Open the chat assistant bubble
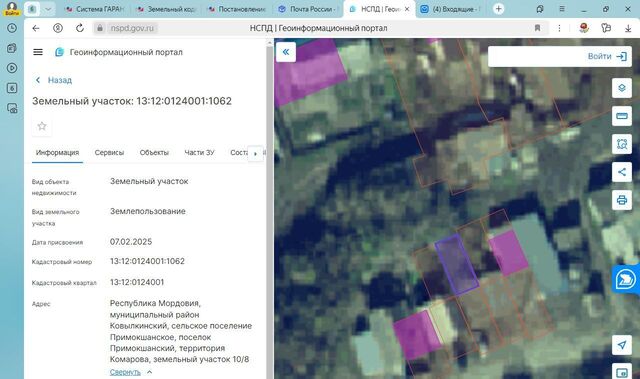This screenshot has width=640, height=379. click(625, 279)
